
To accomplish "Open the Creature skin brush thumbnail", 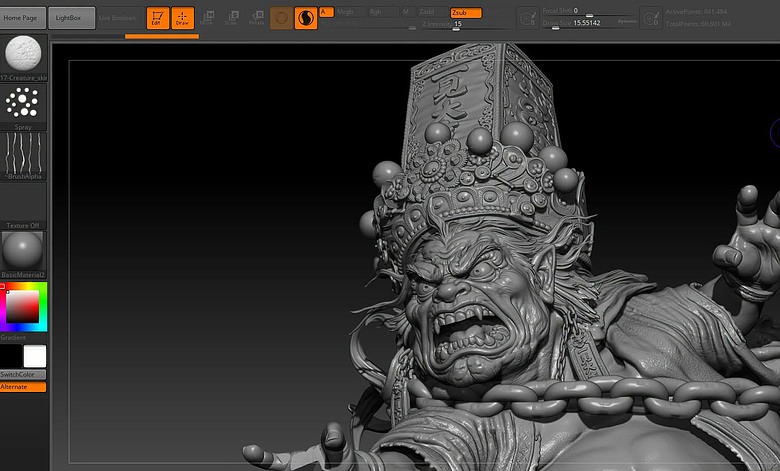I will tap(23, 57).
